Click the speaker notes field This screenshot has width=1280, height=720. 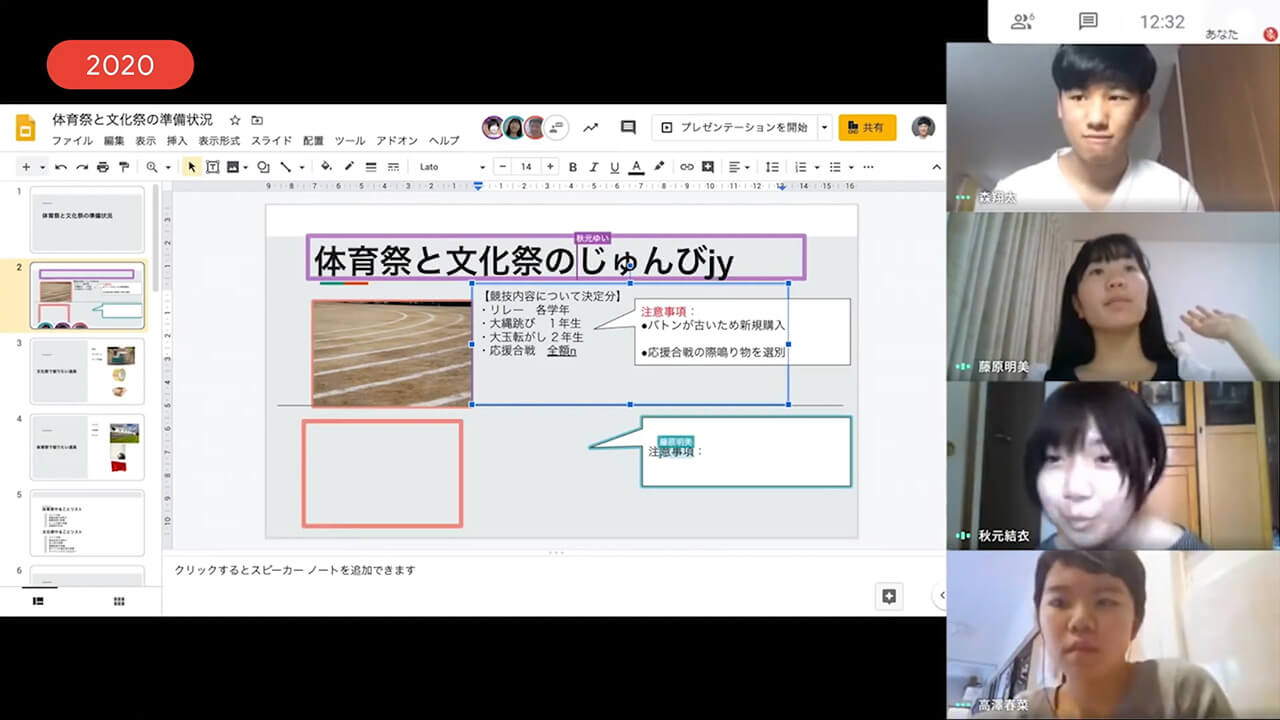click(552, 570)
